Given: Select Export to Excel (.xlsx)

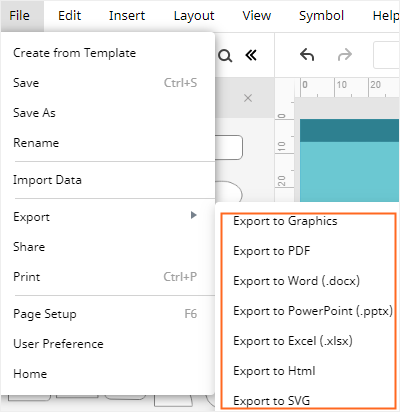Looking at the screenshot, I should coord(293,341).
